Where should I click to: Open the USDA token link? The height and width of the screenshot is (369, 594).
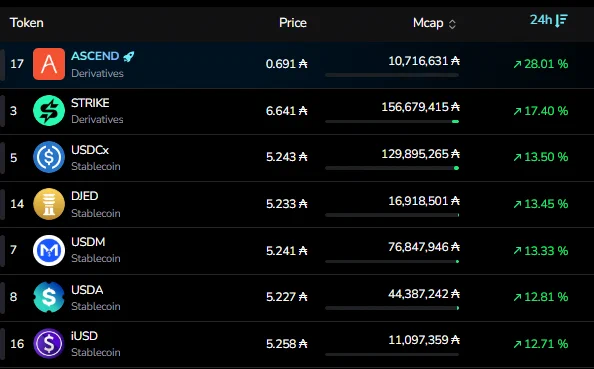pyautogui.click(x=87, y=290)
